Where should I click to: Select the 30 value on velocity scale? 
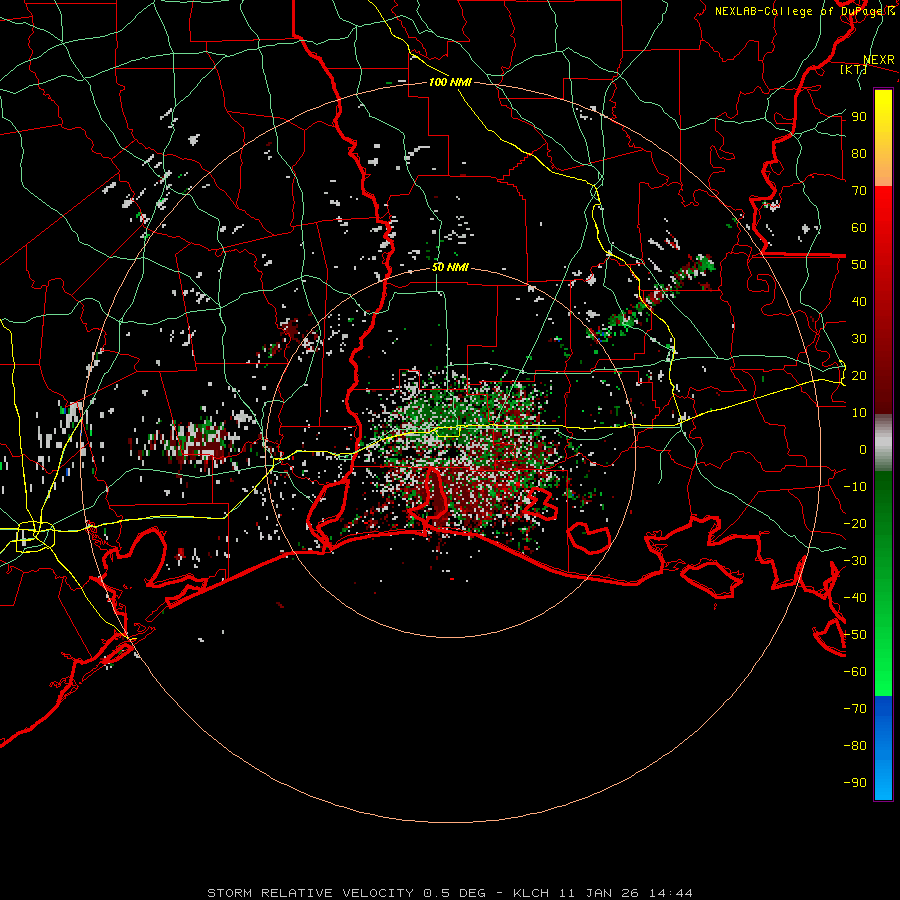pos(859,339)
